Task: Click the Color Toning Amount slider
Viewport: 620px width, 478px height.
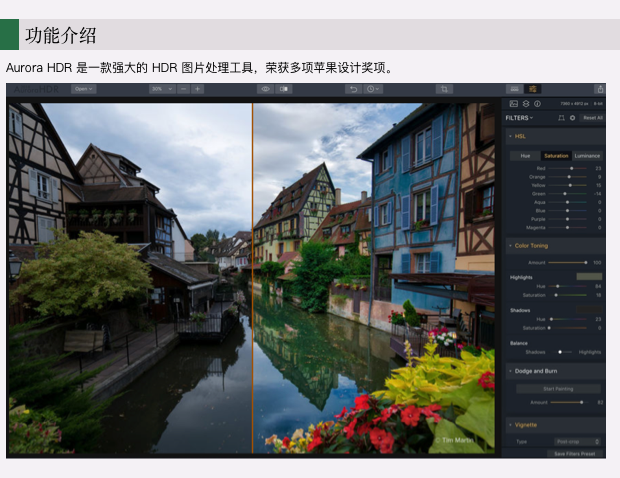Action: [567, 263]
